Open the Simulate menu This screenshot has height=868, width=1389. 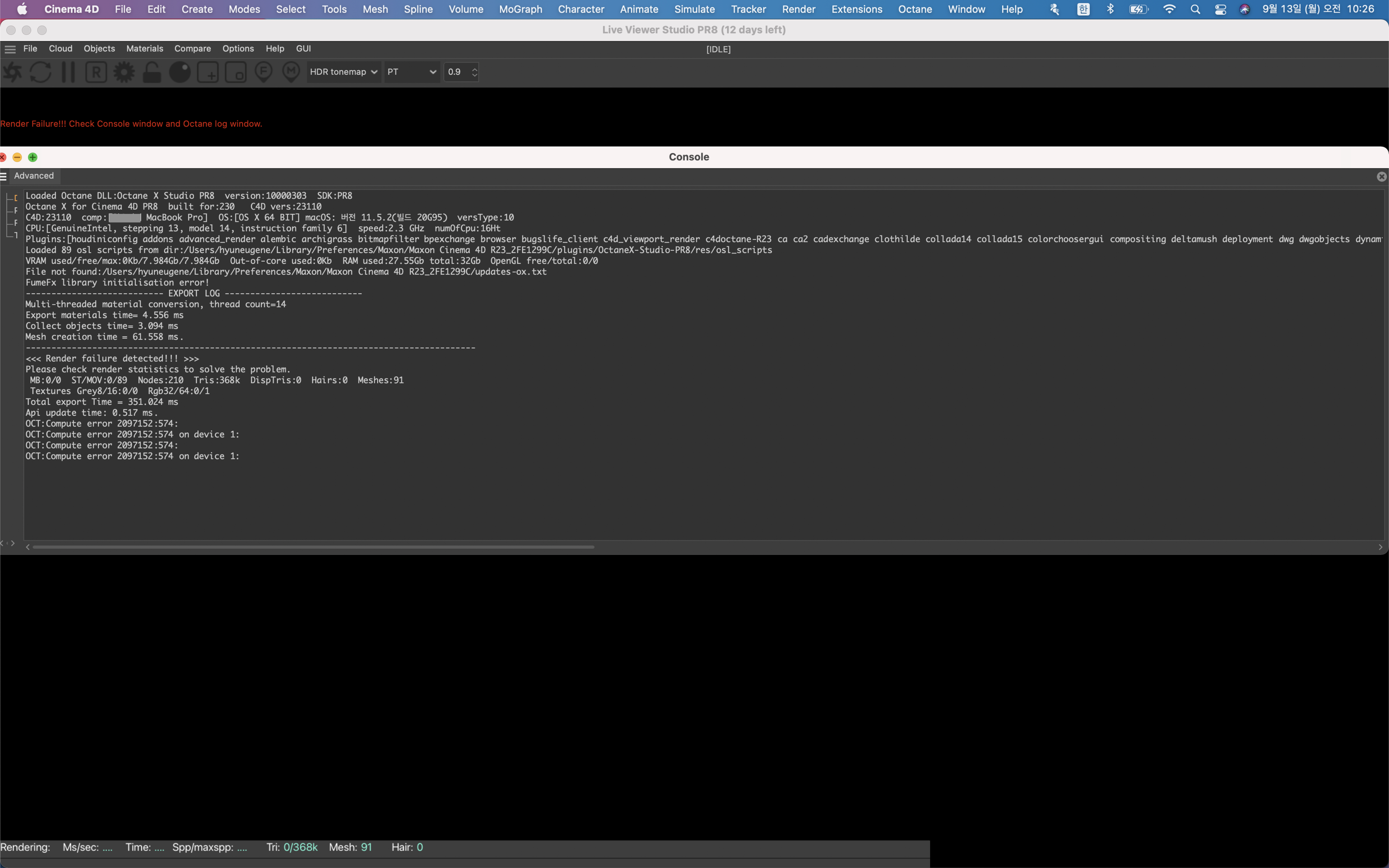(x=694, y=9)
